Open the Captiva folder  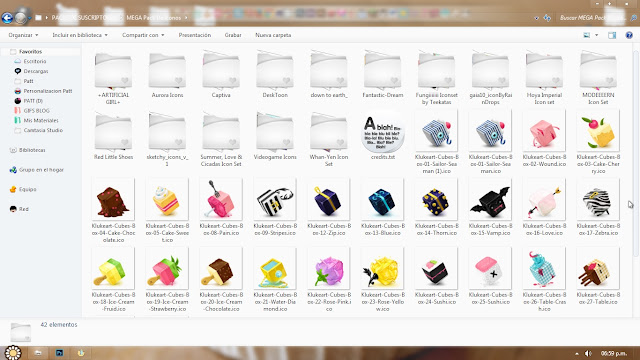click(221, 75)
